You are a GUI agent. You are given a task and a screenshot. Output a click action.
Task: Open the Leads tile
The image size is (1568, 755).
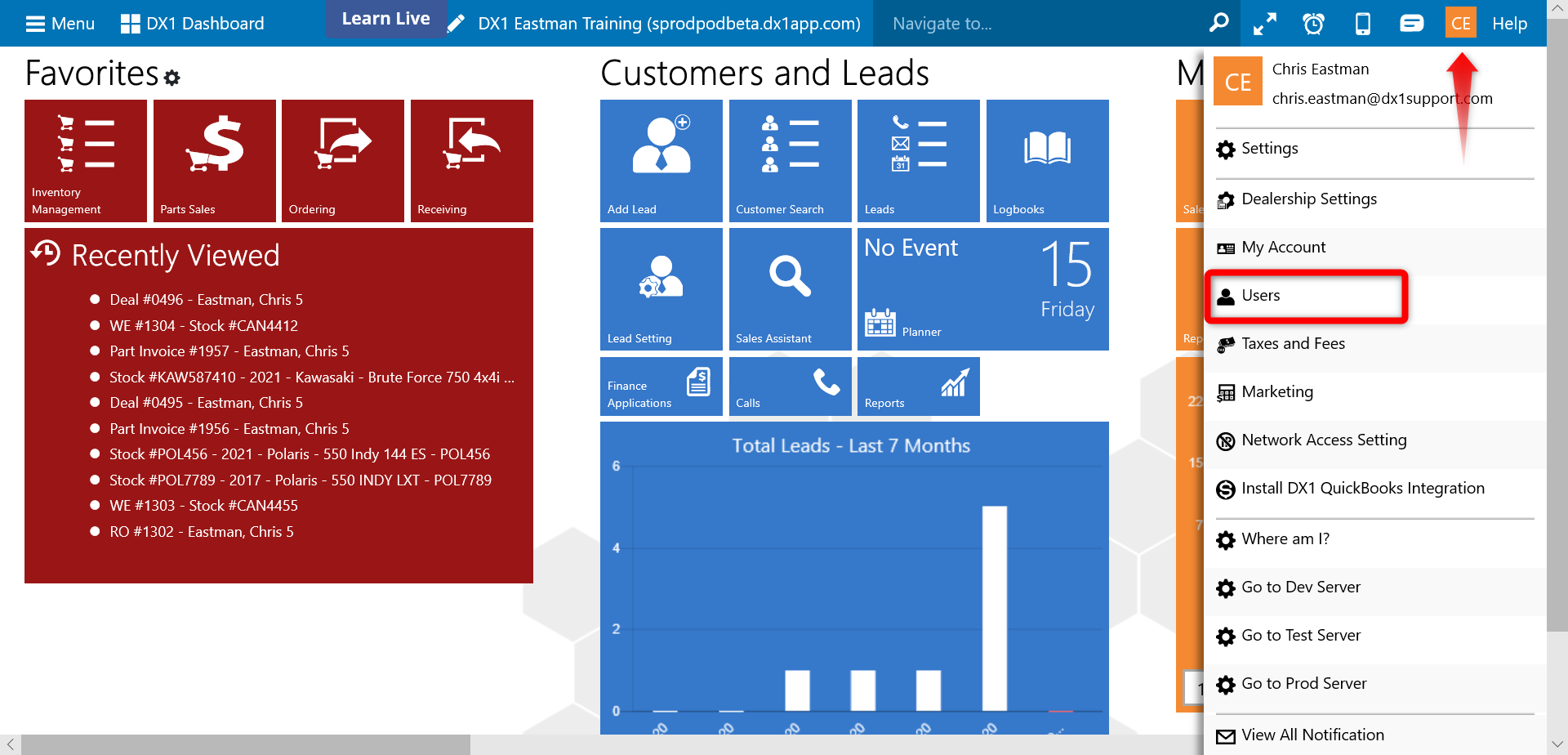(919, 161)
